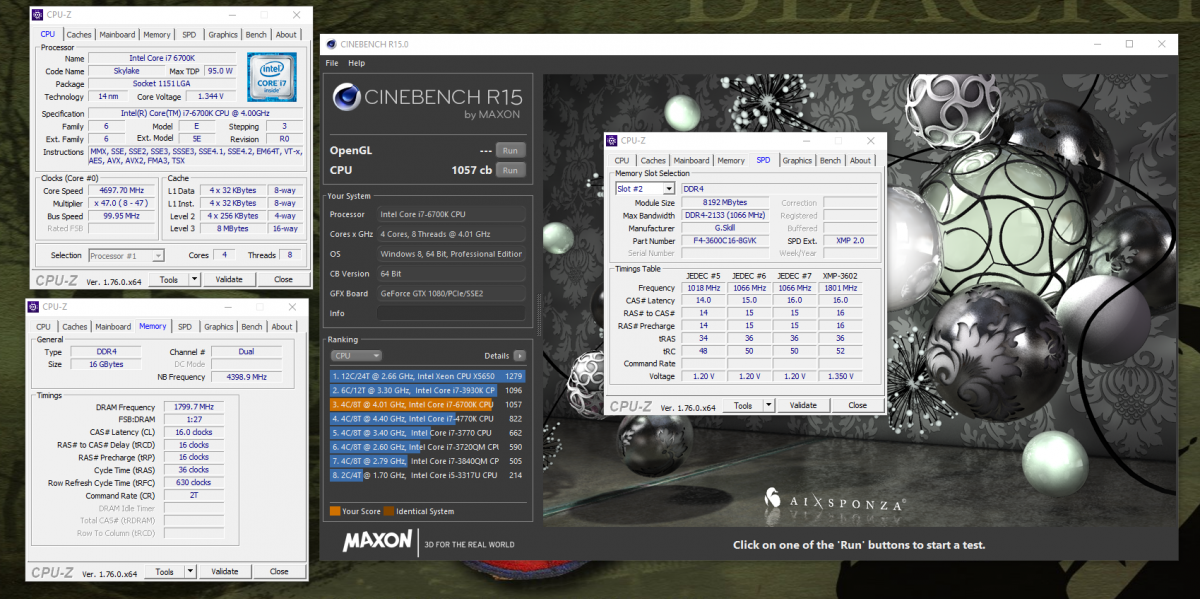Screen dimensions: 1200x599
Task: Click Close button in CPU-Z memory window
Action: point(279,572)
